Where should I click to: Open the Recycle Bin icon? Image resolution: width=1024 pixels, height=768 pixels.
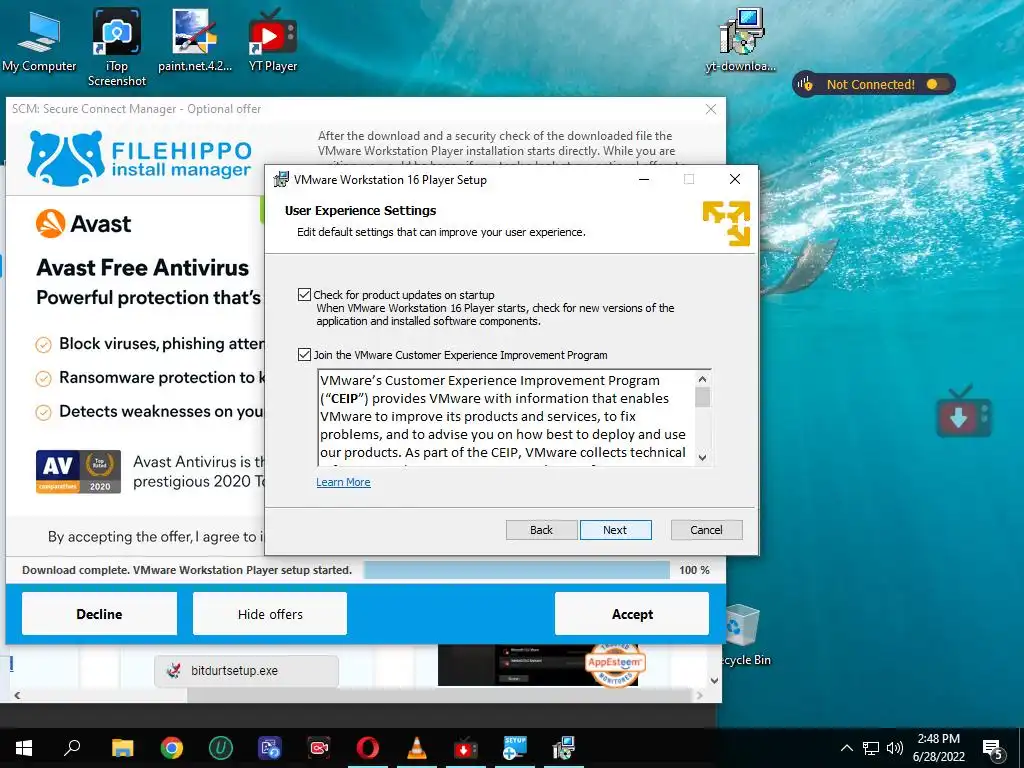743,635
